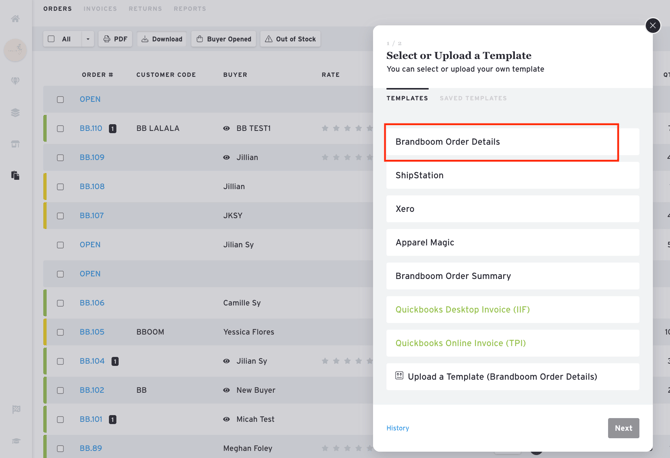Viewport: 670px width, 458px height.
Task: Toggle the All select checkbox
Action: pos(52,39)
